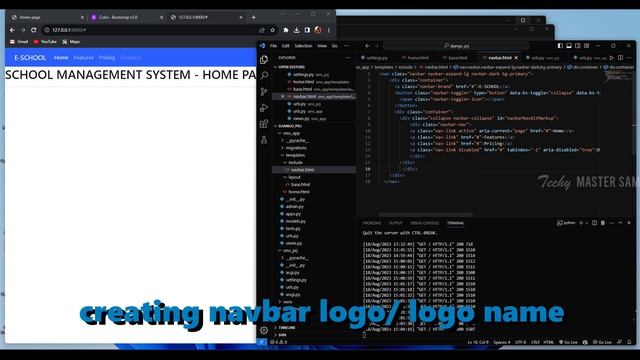Click the Features link in page navbar

[x=84, y=58]
